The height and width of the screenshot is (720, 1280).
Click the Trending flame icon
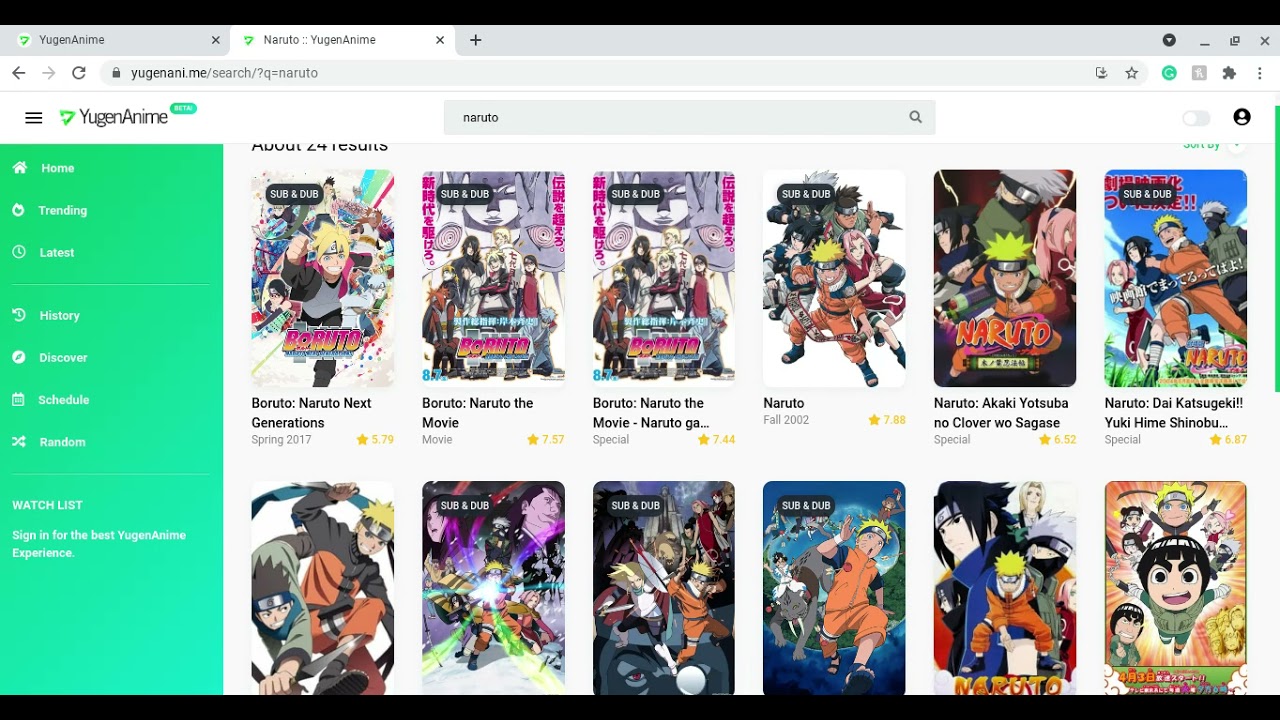point(19,210)
